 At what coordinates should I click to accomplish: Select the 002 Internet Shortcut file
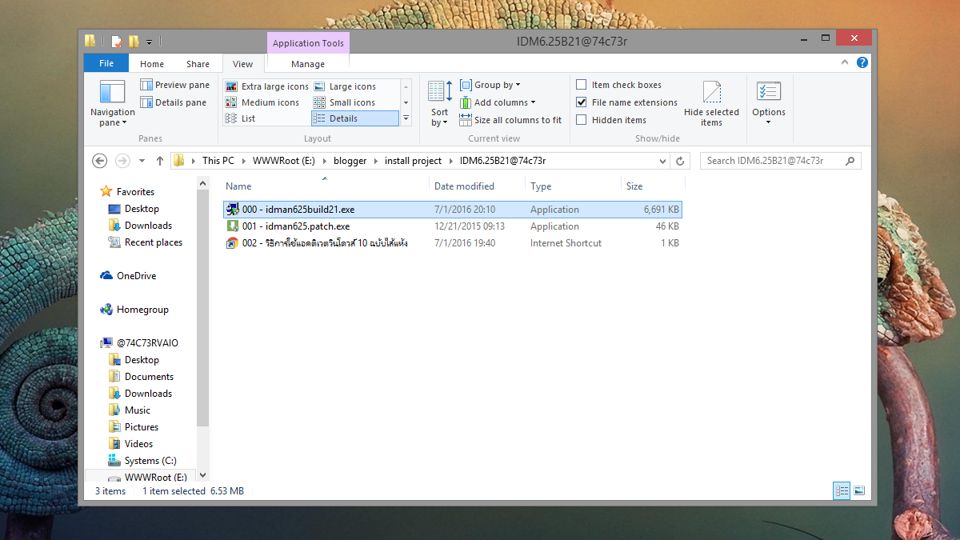(452, 243)
